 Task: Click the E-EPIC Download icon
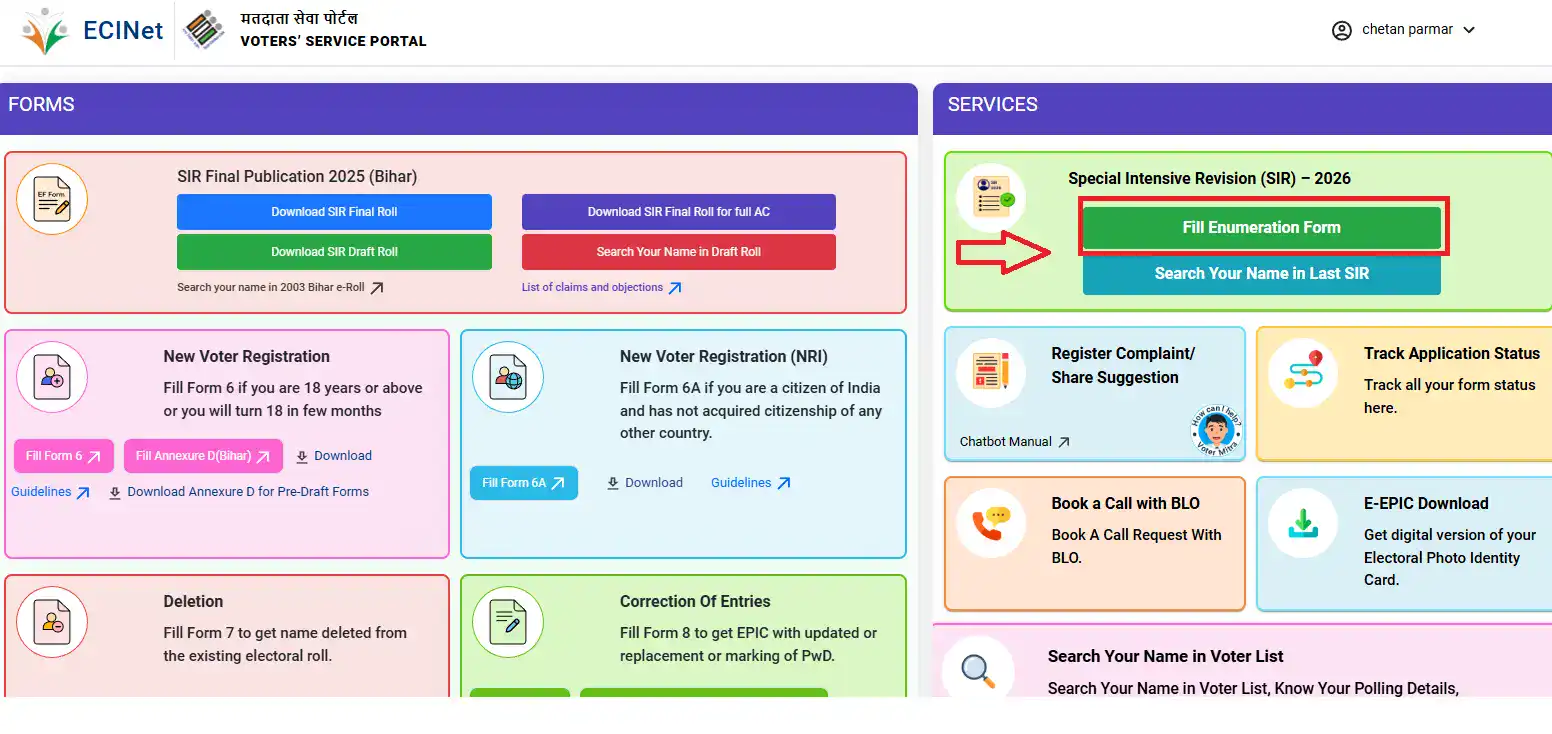tap(1302, 524)
